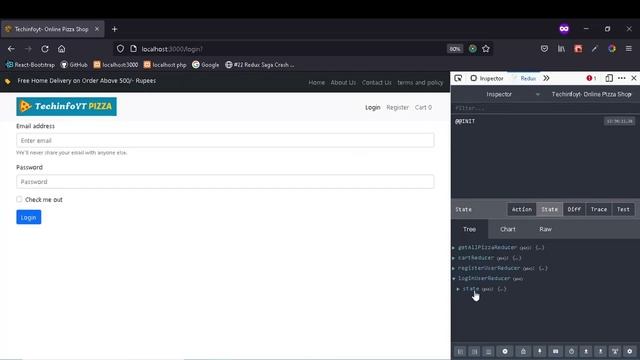Image resolution: width=640 pixels, height=360 pixels.
Task: Switch to Inspector tab in DevTools
Action: pyautogui.click(x=487, y=78)
